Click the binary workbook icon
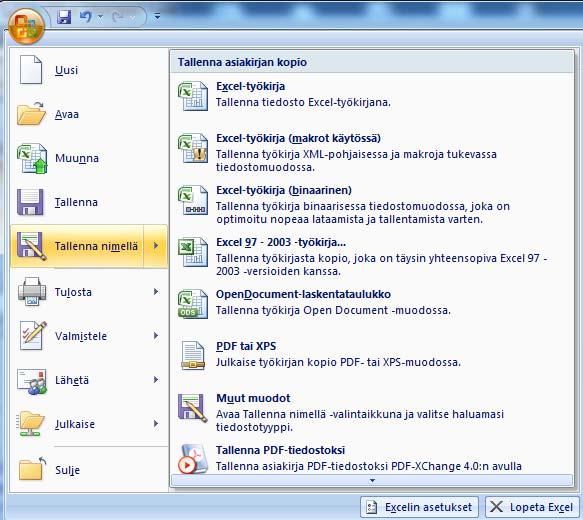 click(193, 200)
